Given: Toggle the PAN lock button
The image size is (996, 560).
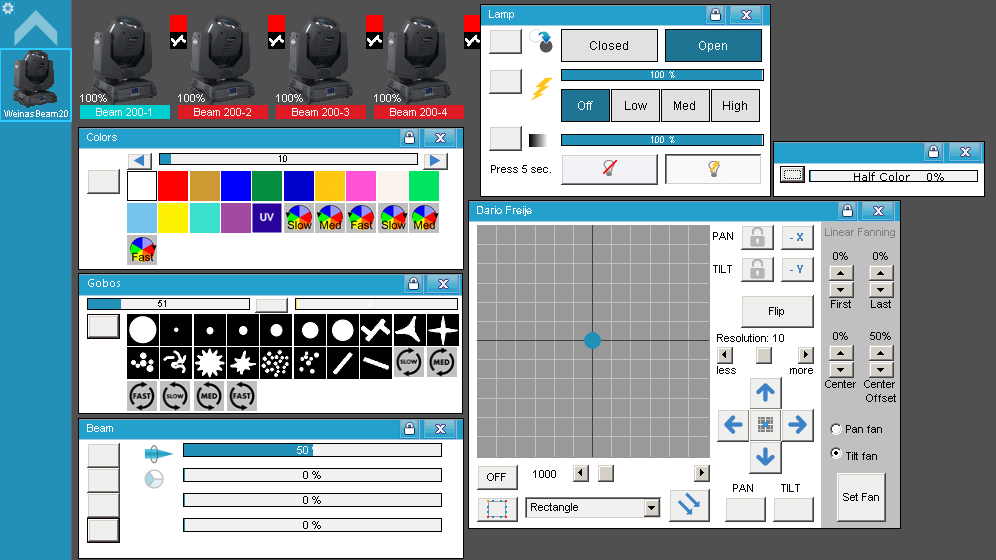Looking at the screenshot, I should point(757,237).
